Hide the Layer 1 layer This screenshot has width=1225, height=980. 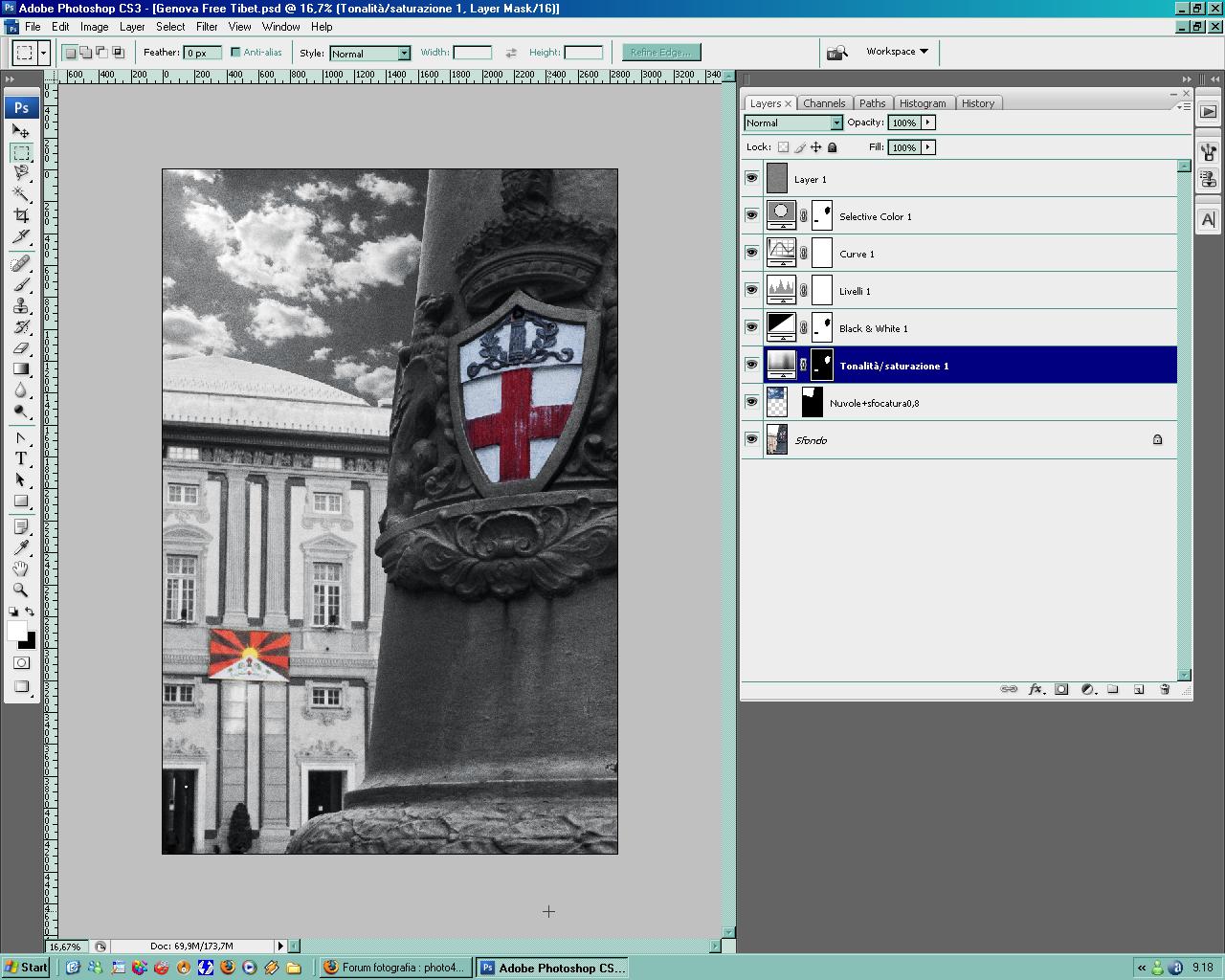pos(752,178)
